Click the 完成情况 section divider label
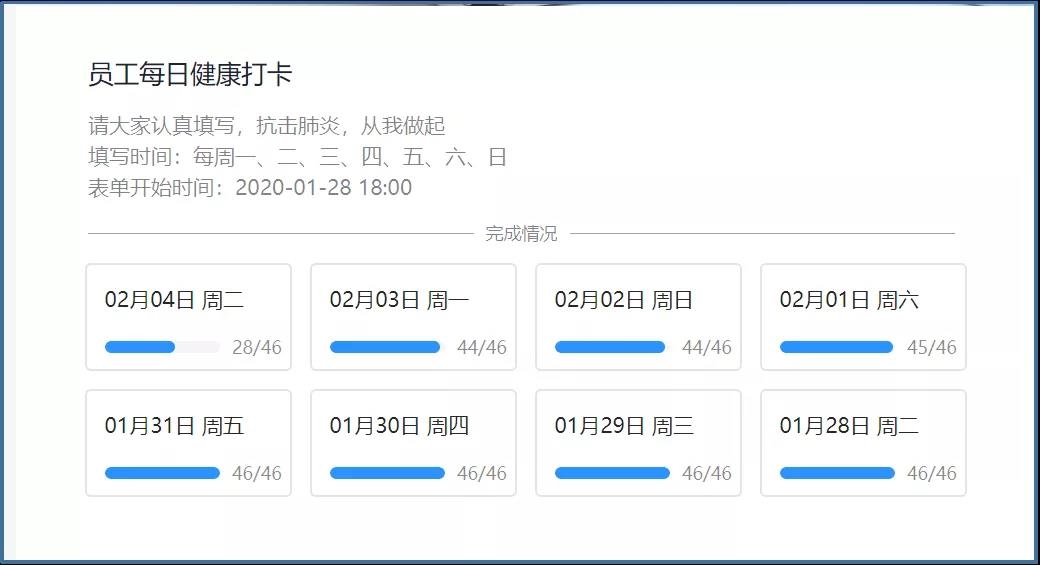Screen dimensions: 1040x565 (521, 234)
